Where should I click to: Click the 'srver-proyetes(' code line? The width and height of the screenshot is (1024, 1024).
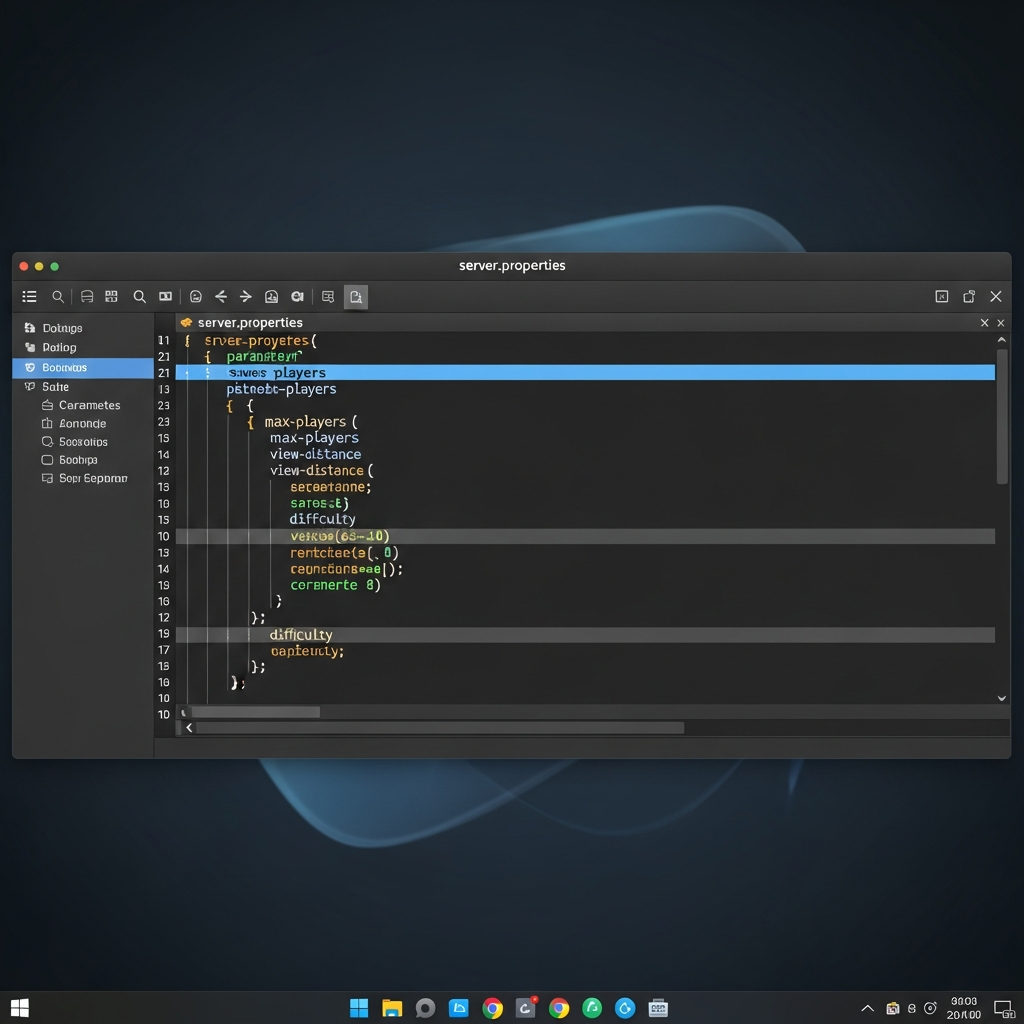[260, 341]
